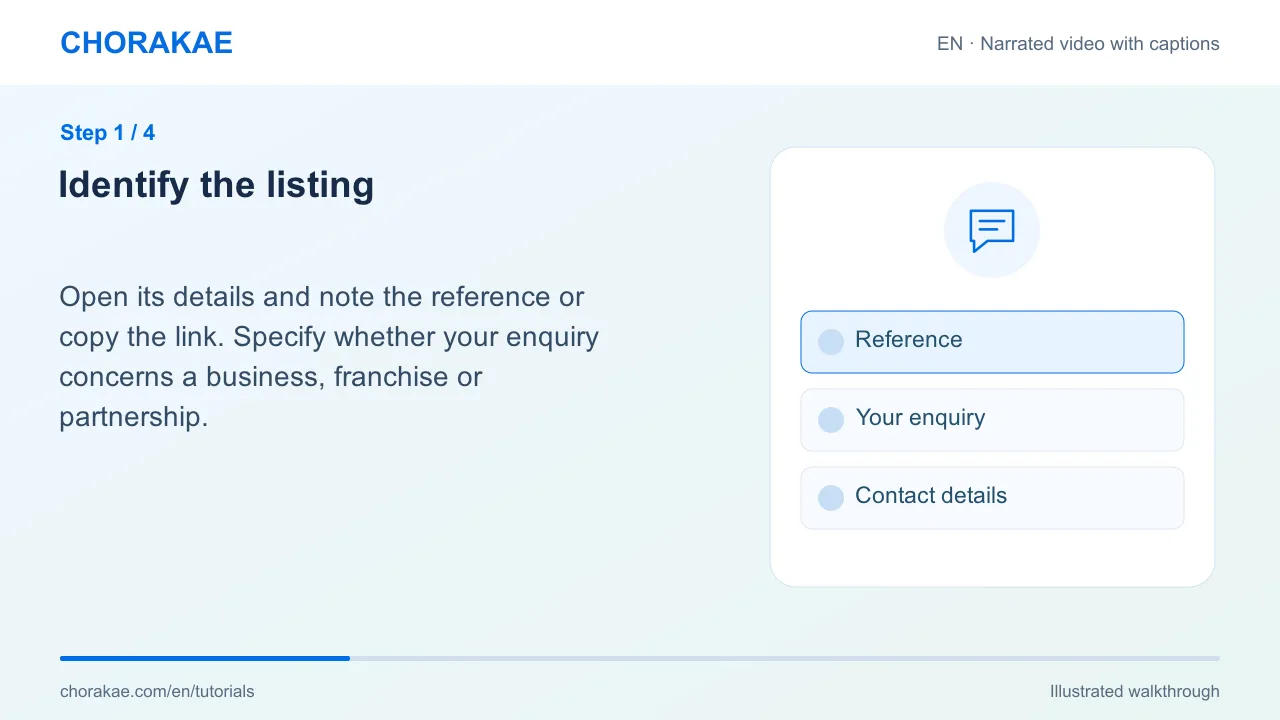Screen dimensions: 1280x720
Task: Click the Step 1 / 4 indicator
Action: coord(107,133)
